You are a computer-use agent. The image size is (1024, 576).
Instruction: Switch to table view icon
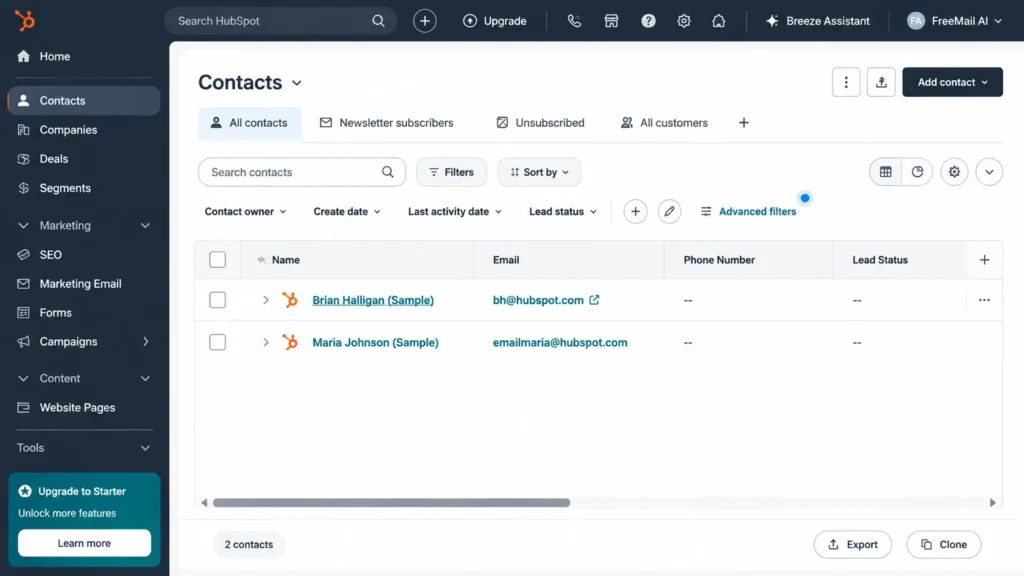(x=886, y=172)
